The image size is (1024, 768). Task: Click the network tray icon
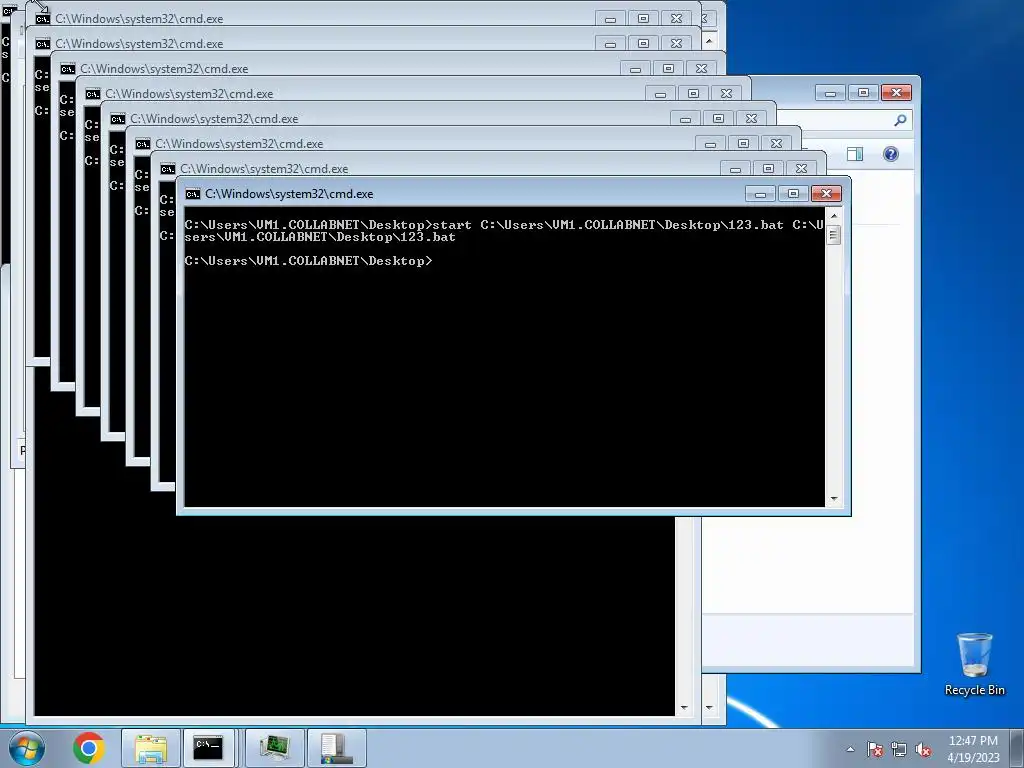coord(899,749)
